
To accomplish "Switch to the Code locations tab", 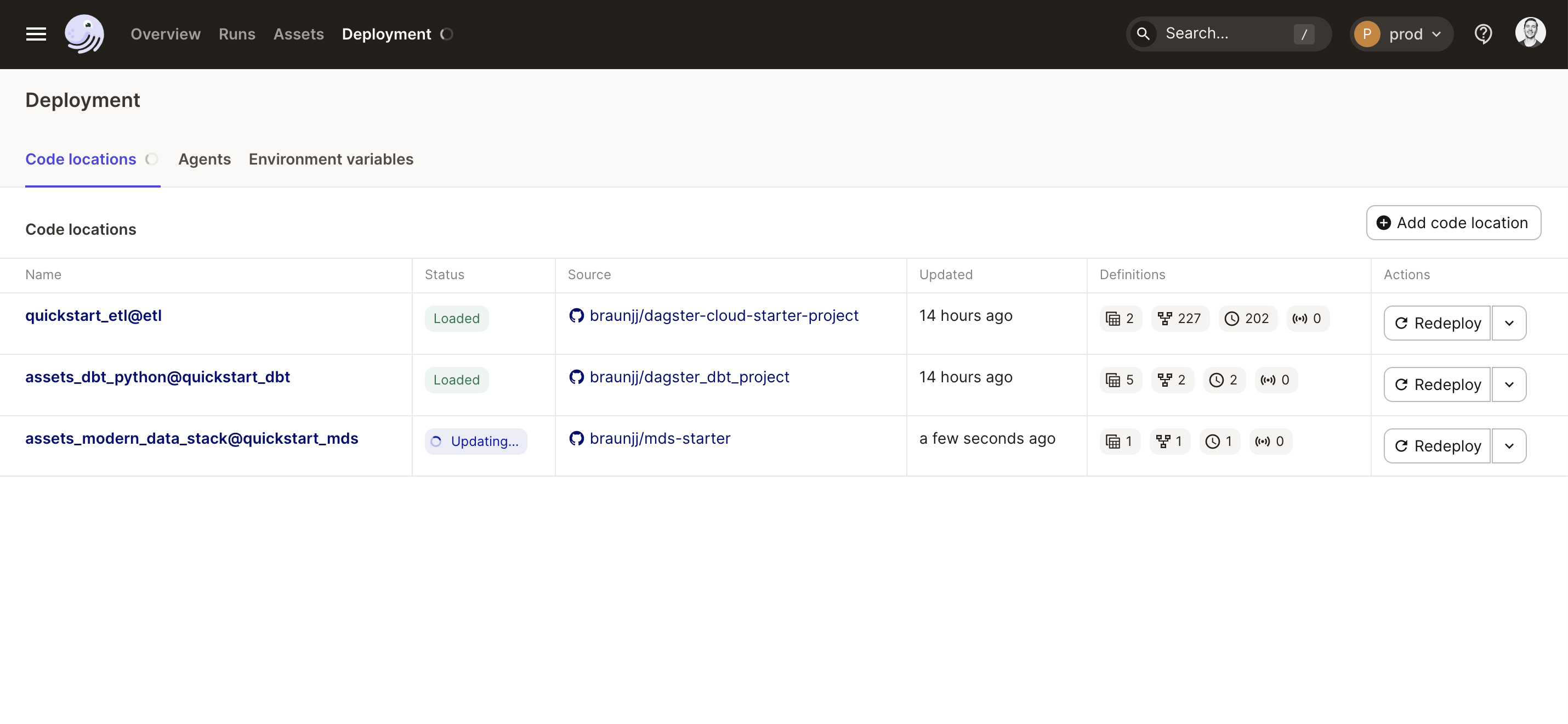I will 81,160.
